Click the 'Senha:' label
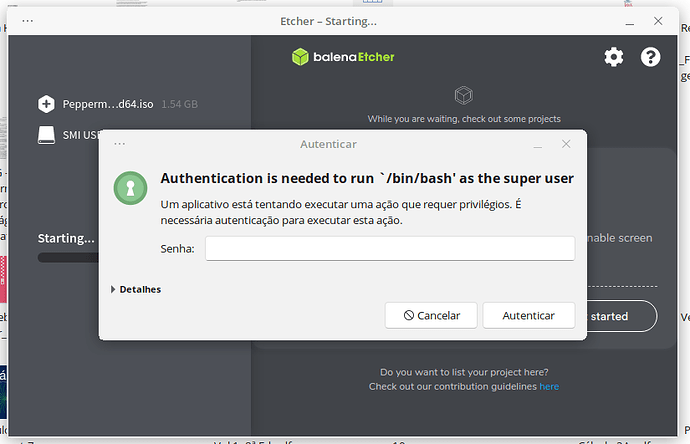 pyautogui.click(x=177, y=249)
